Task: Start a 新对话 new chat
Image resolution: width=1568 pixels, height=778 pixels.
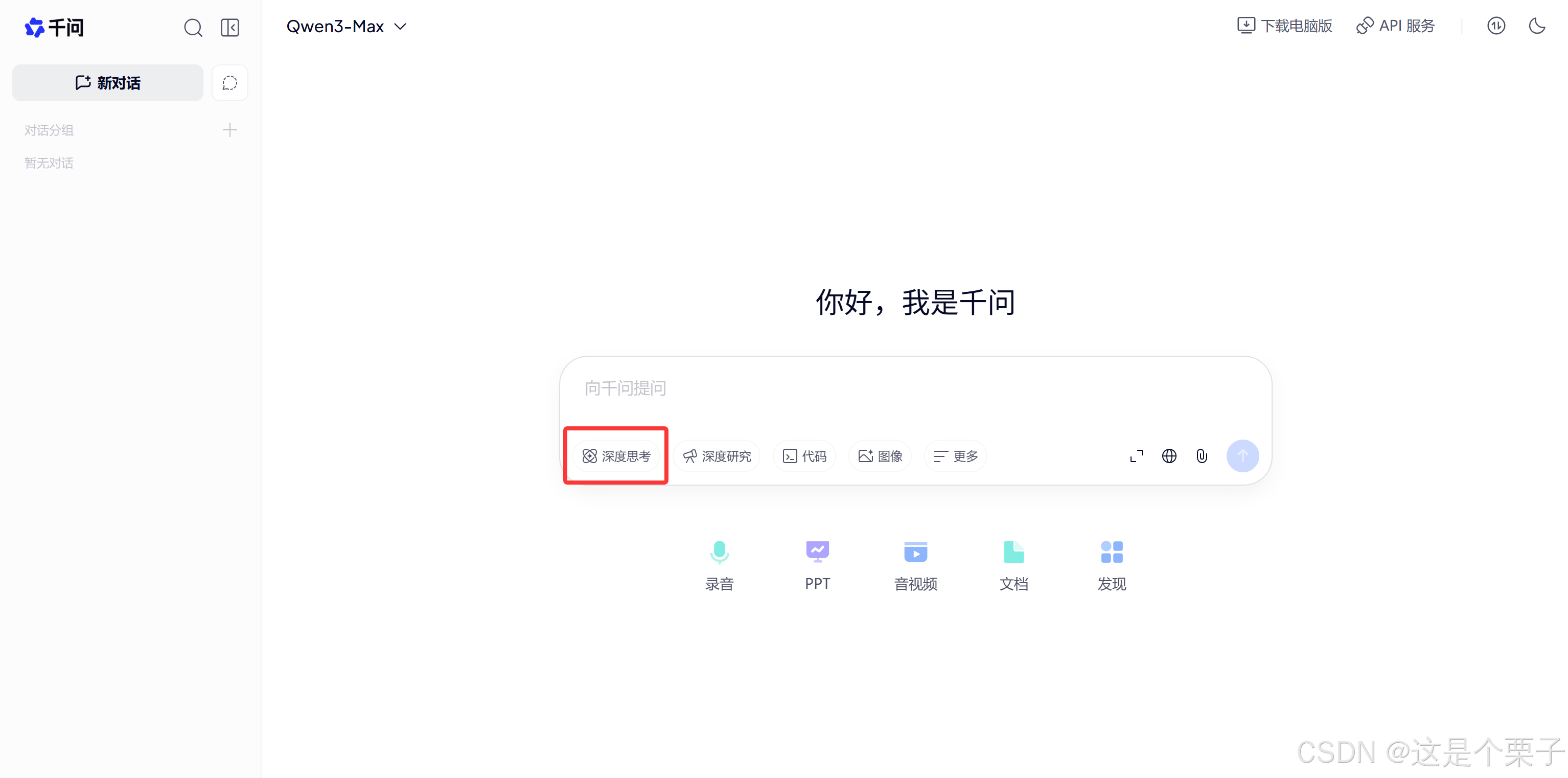Action: click(x=108, y=83)
